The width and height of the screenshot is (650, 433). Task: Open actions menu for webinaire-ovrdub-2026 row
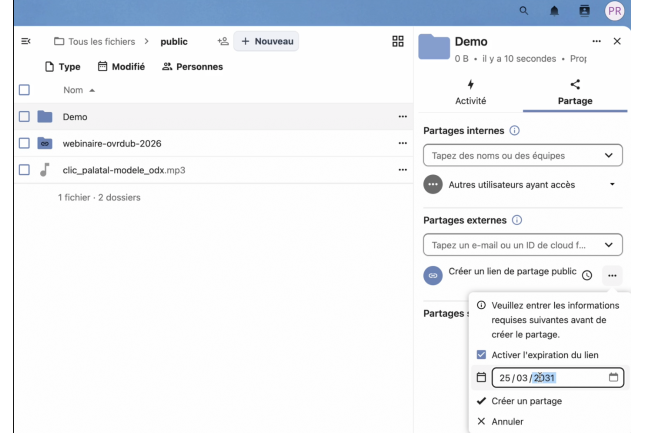click(x=403, y=143)
